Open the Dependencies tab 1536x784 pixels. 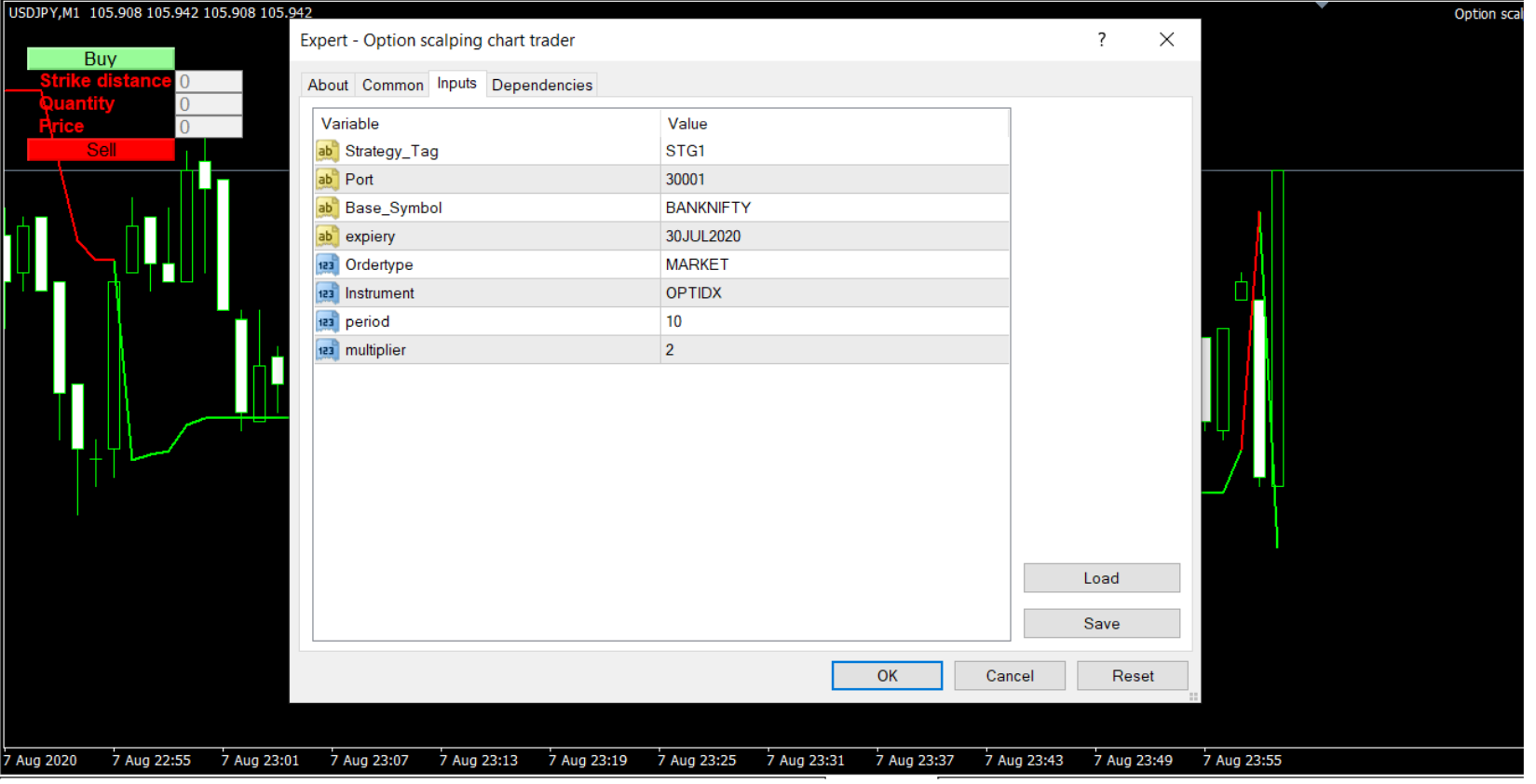pos(542,85)
